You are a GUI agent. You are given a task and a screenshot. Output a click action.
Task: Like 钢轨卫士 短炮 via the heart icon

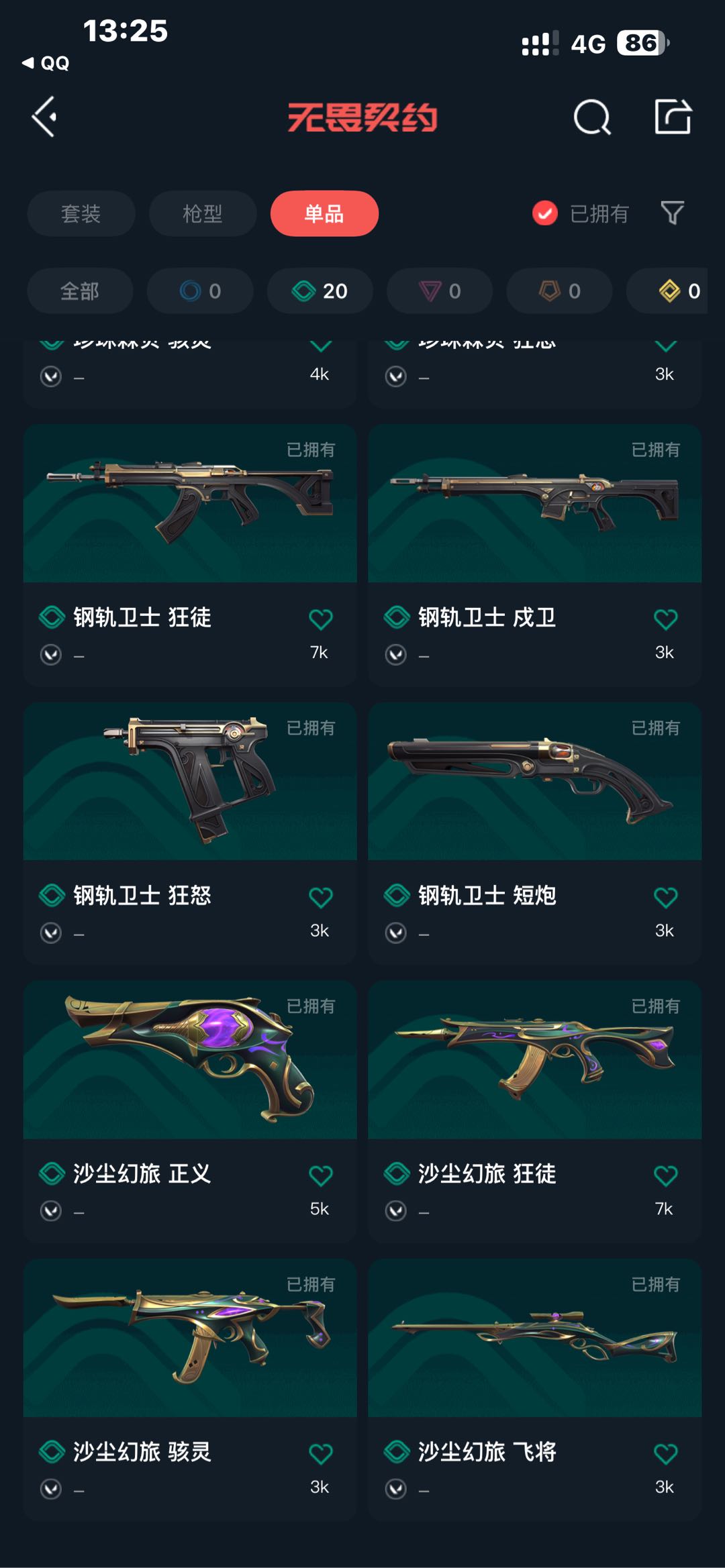(x=665, y=897)
